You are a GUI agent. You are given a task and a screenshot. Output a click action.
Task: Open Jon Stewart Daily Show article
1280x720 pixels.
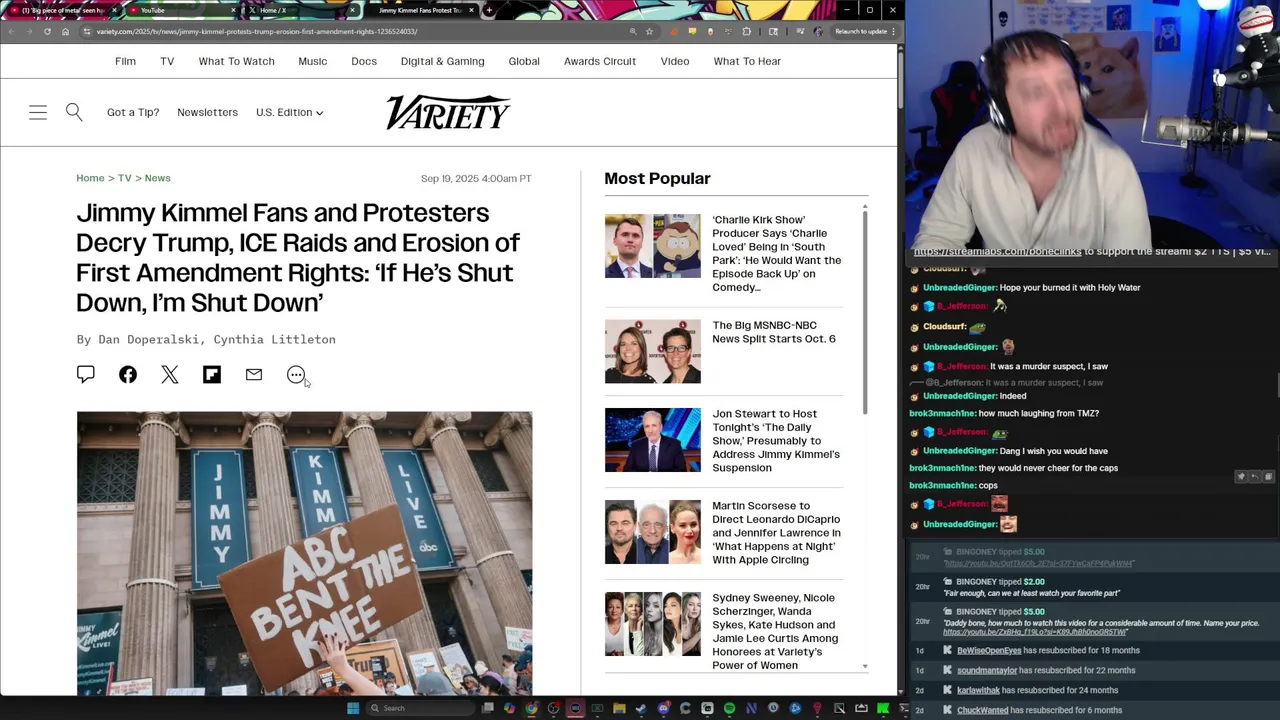click(x=776, y=440)
